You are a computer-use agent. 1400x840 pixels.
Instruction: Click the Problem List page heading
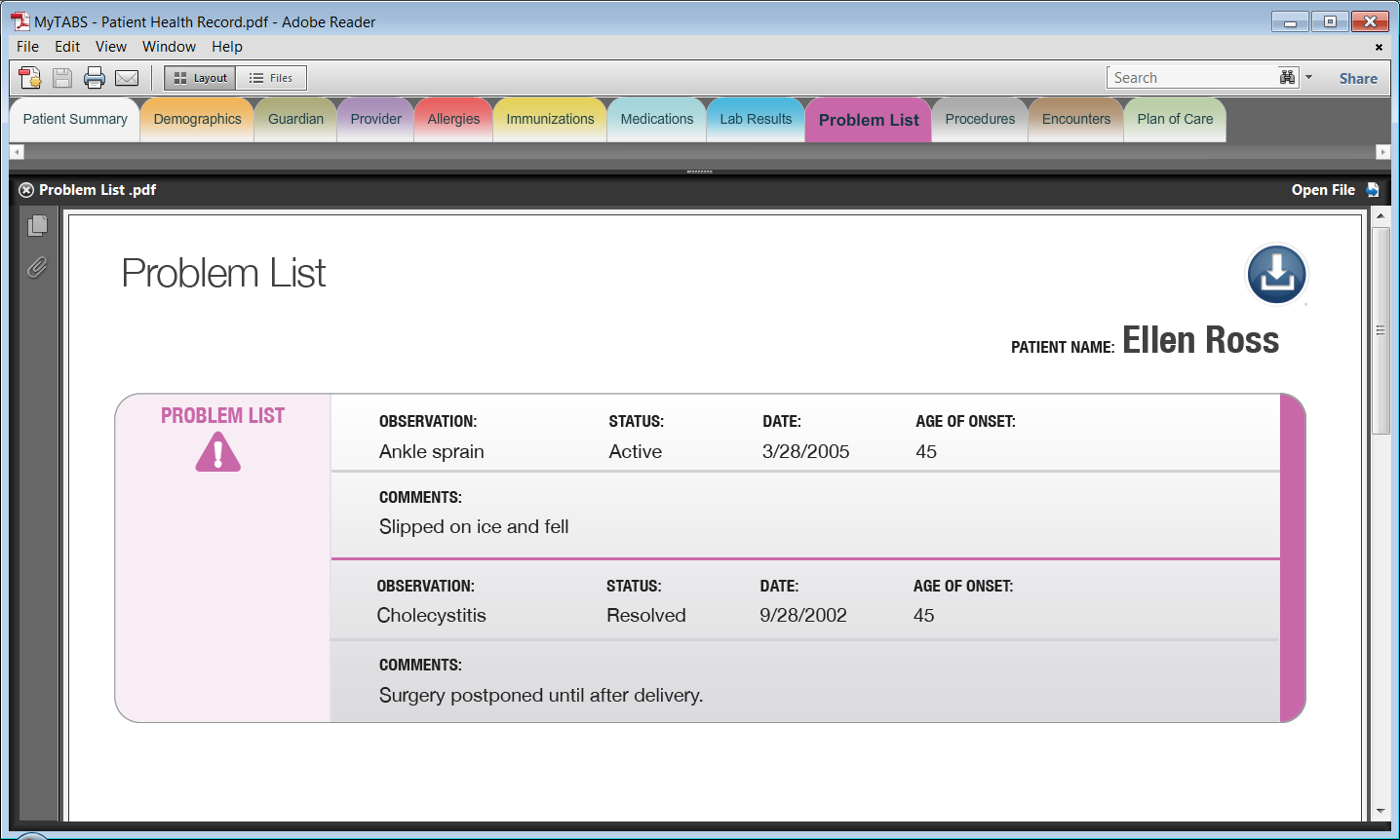(x=223, y=273)
